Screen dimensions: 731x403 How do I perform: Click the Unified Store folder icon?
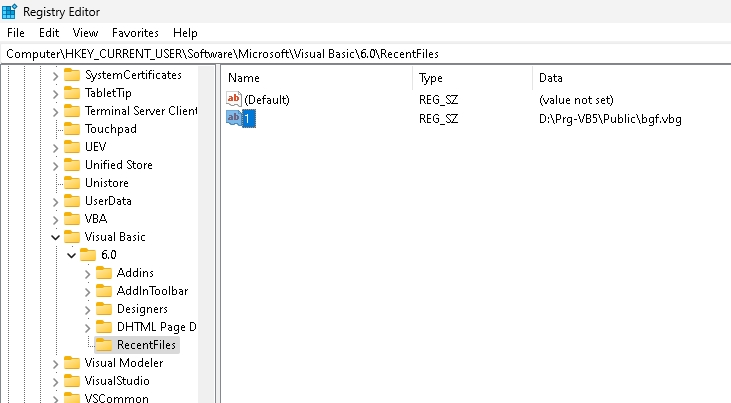pyautogui.click(x=72, y=165)
